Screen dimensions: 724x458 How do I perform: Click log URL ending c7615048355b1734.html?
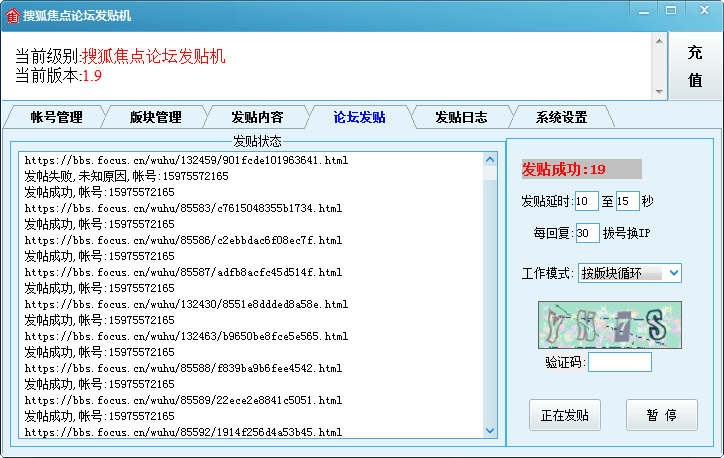(x=183, y=208)
